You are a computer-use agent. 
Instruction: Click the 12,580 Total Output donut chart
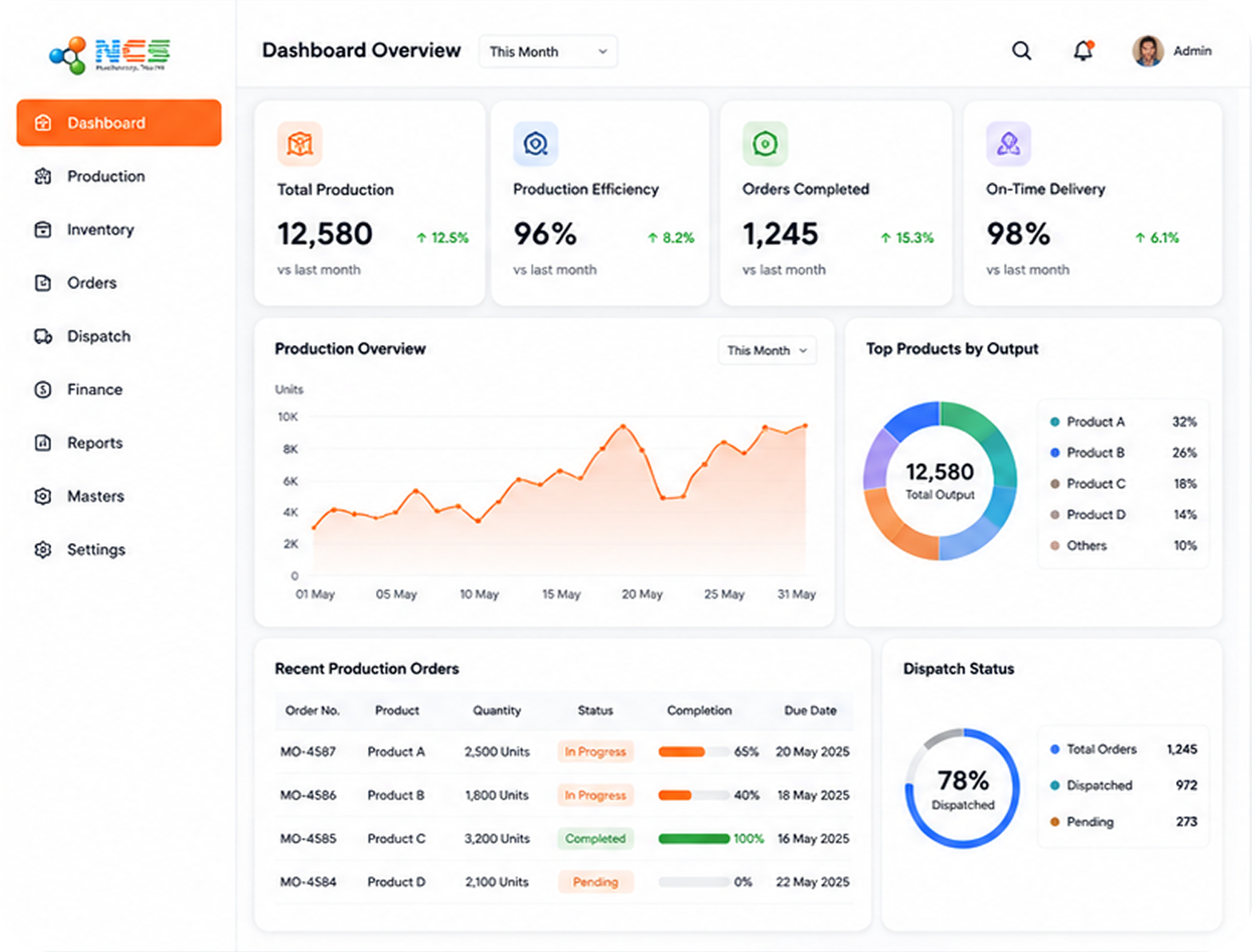click(x=940, y=480)
